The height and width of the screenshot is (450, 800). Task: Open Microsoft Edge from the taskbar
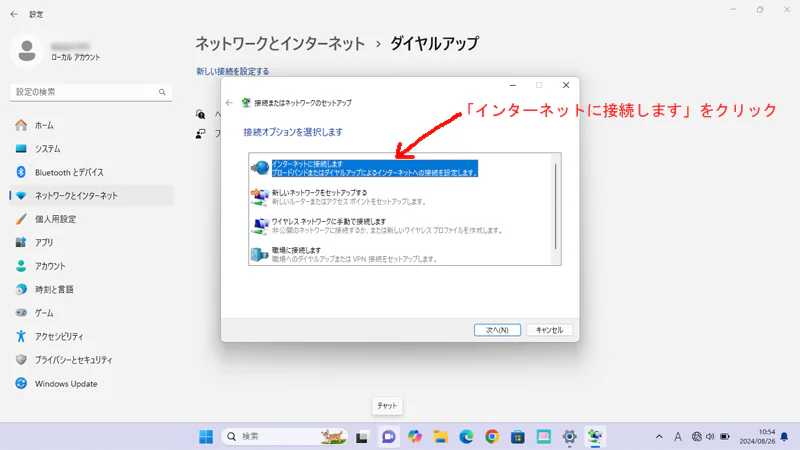tap(466, 436)
